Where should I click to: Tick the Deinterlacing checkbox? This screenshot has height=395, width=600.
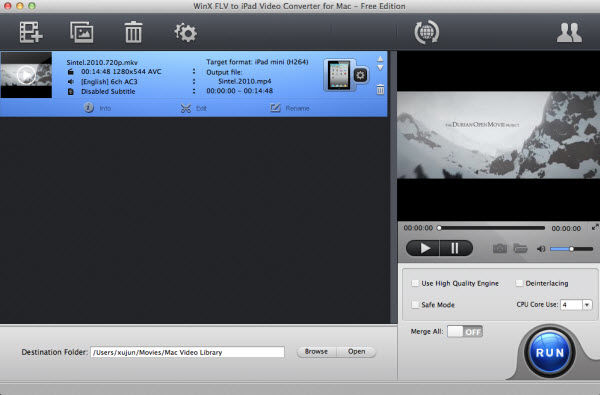coord(519,283)
